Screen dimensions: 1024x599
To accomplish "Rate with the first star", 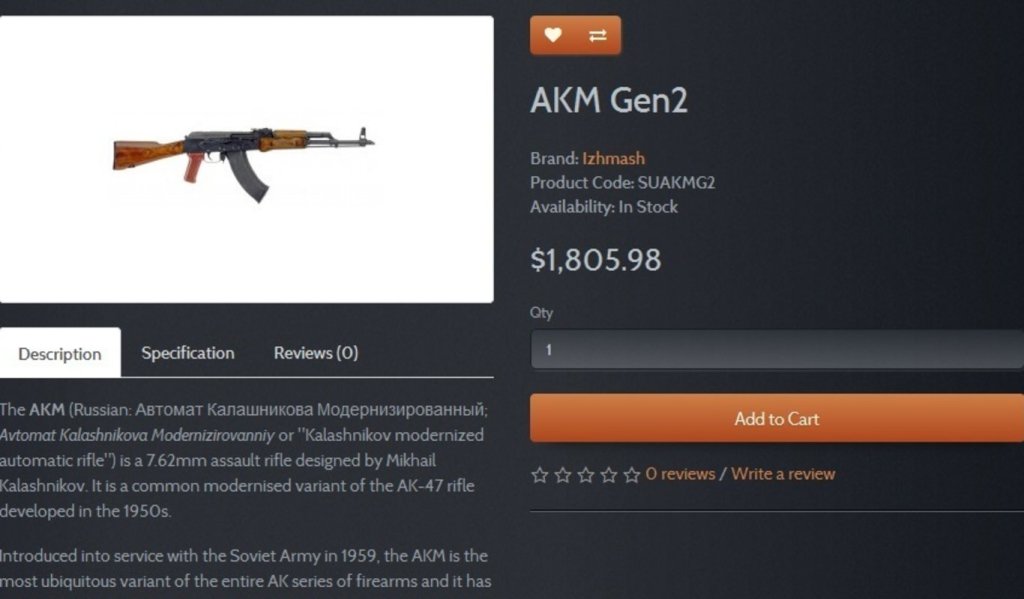I will [540, 475].
